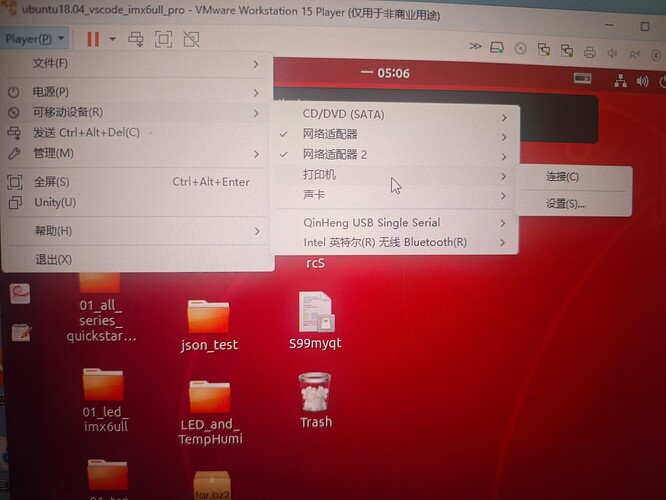Select the Trash icon on desktop
666x500 pixels.
(x=315, y=393)
